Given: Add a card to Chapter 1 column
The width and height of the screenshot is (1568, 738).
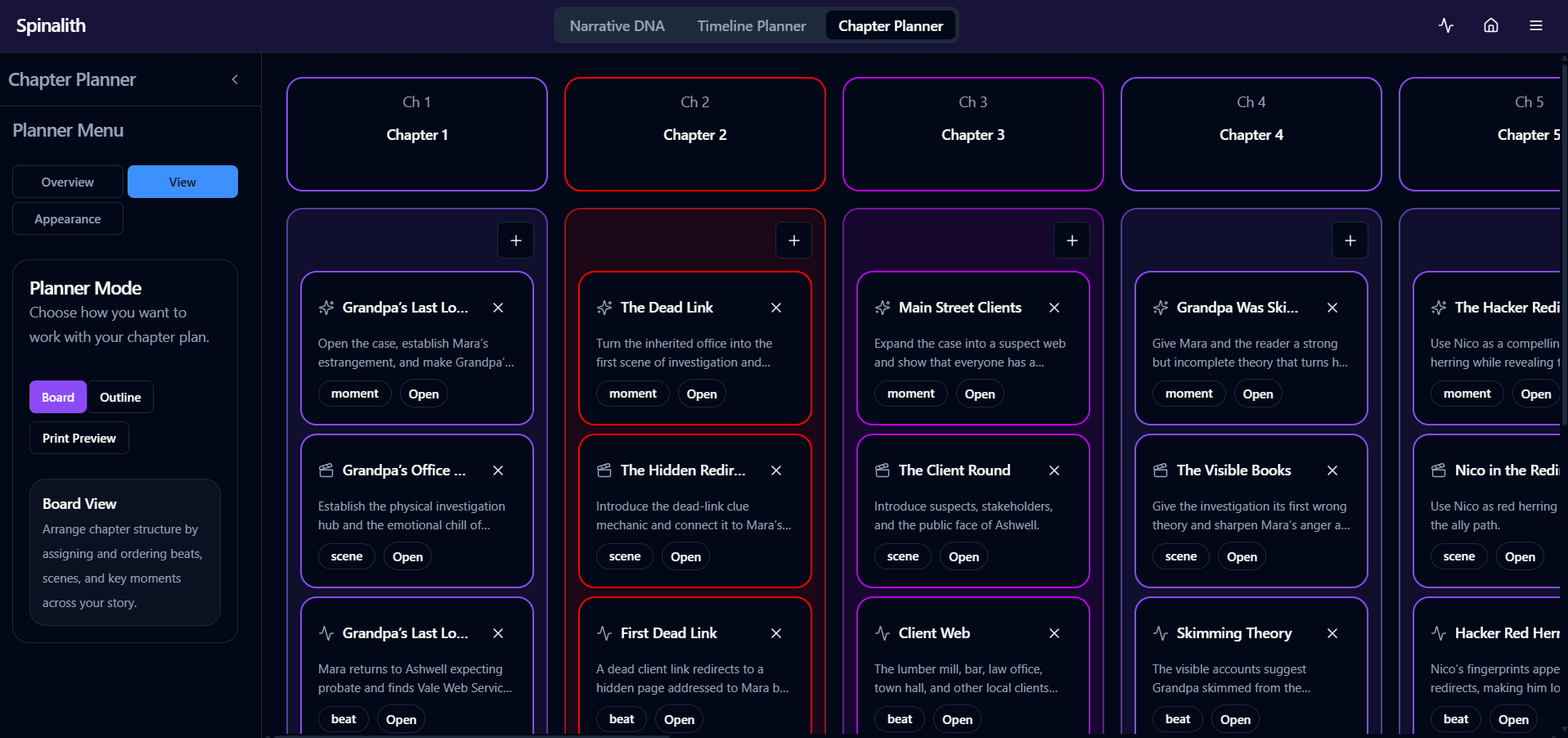Looking at the screenshot, I should coord(516,241).
